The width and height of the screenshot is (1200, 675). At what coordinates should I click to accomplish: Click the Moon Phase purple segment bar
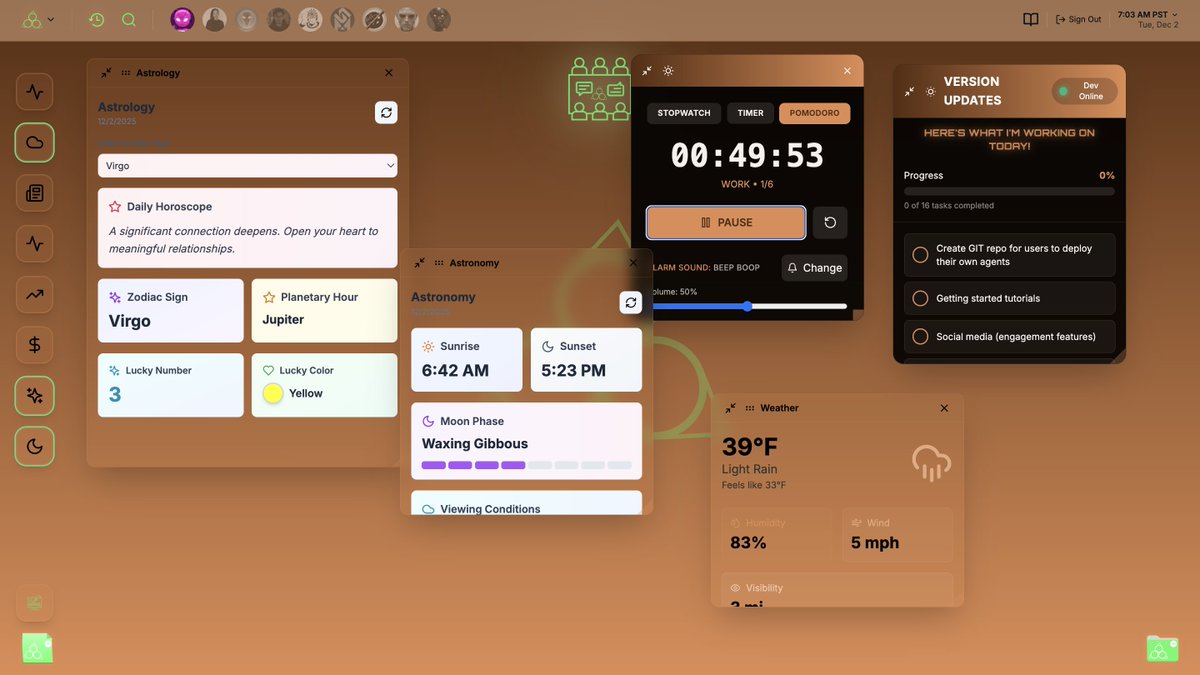click(526, 465)
